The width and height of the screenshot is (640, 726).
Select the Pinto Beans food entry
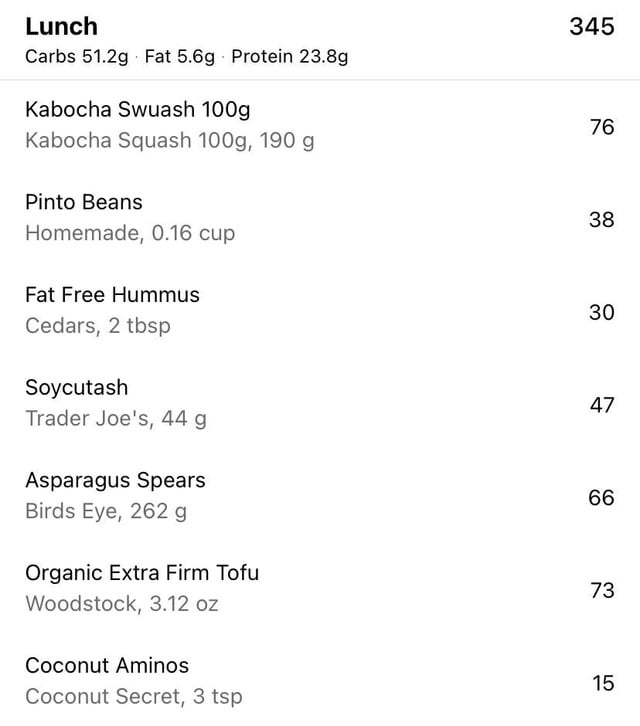click(x=84, y=202)
